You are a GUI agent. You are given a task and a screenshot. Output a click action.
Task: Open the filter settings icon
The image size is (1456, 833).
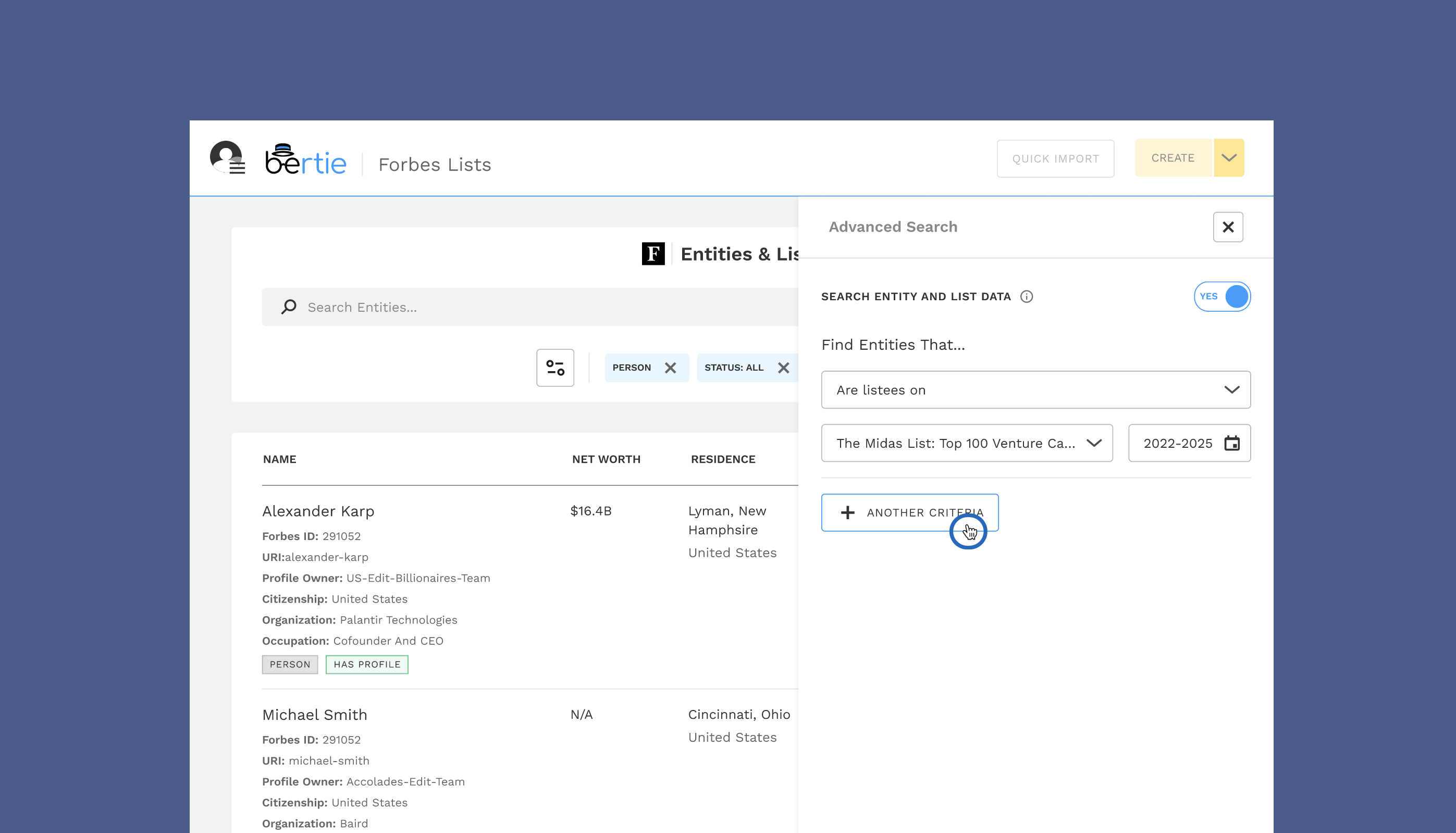pyautogui.click(x=554, y=368)
